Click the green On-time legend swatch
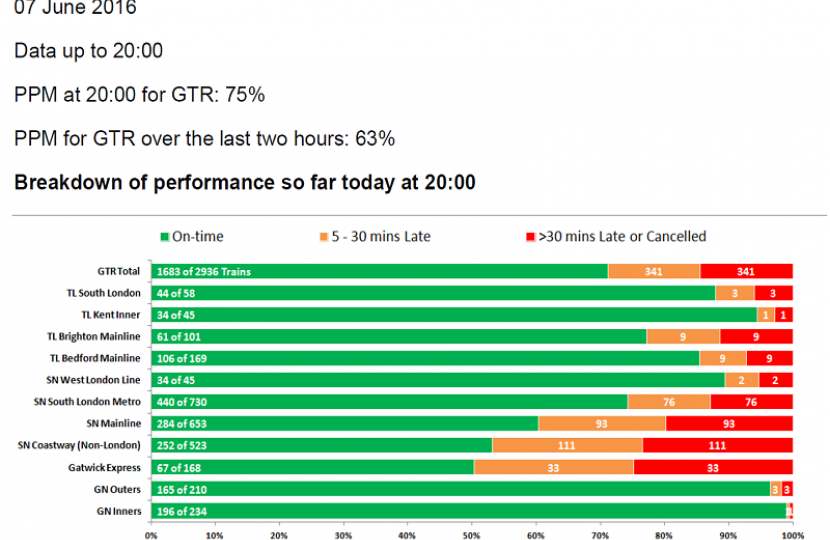 pyautogui.click(x=165, y=237)
